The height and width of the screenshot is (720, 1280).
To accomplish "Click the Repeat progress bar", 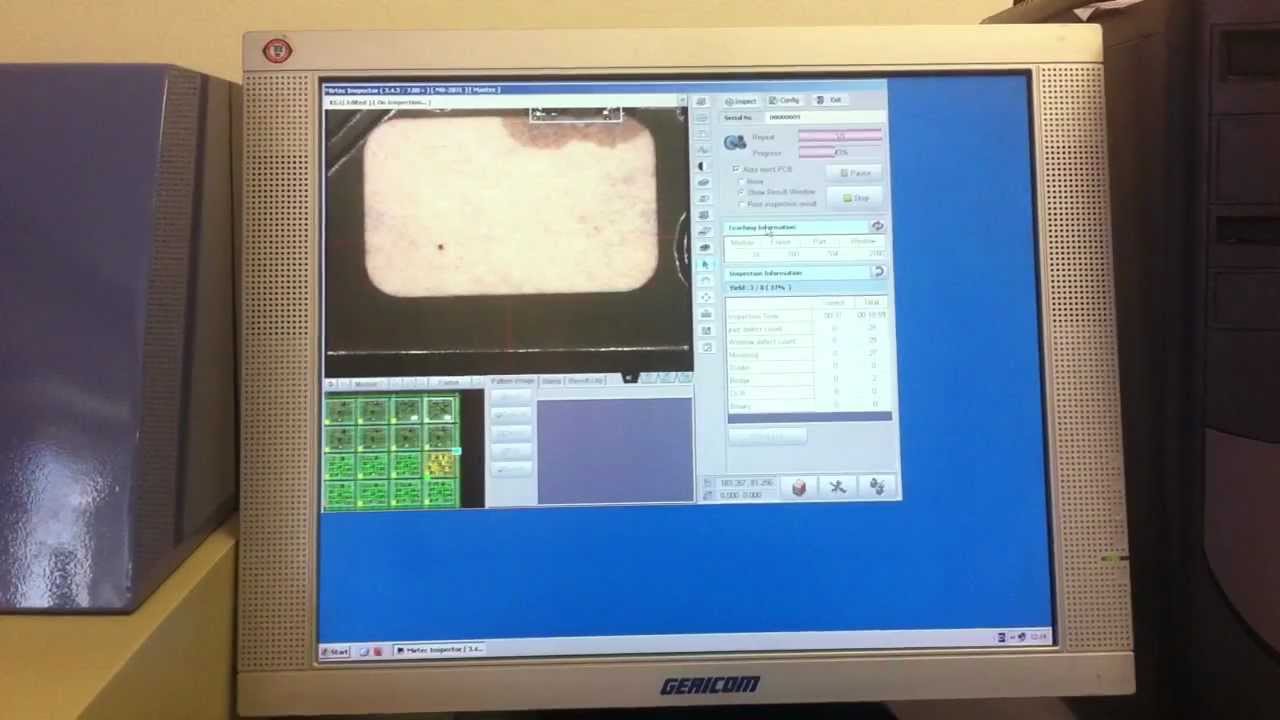I will pyautogui.click(x=840, y=136).
